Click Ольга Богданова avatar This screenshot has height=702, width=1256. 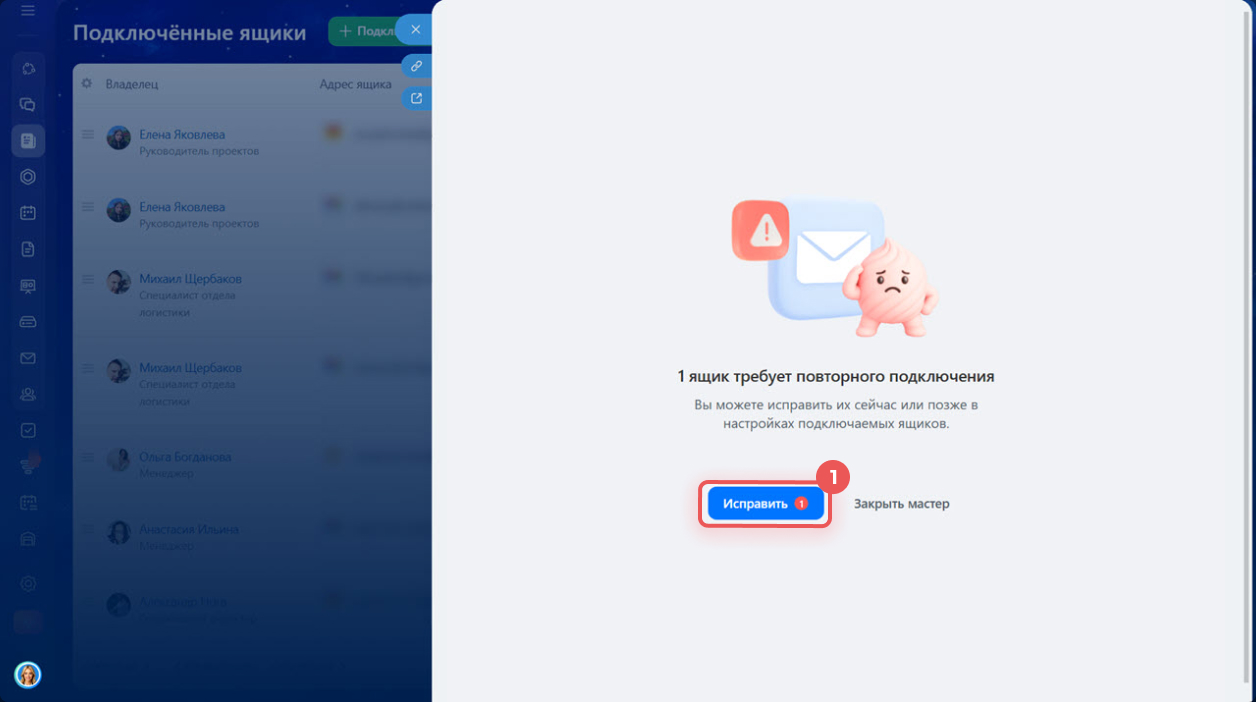(119, 460)
